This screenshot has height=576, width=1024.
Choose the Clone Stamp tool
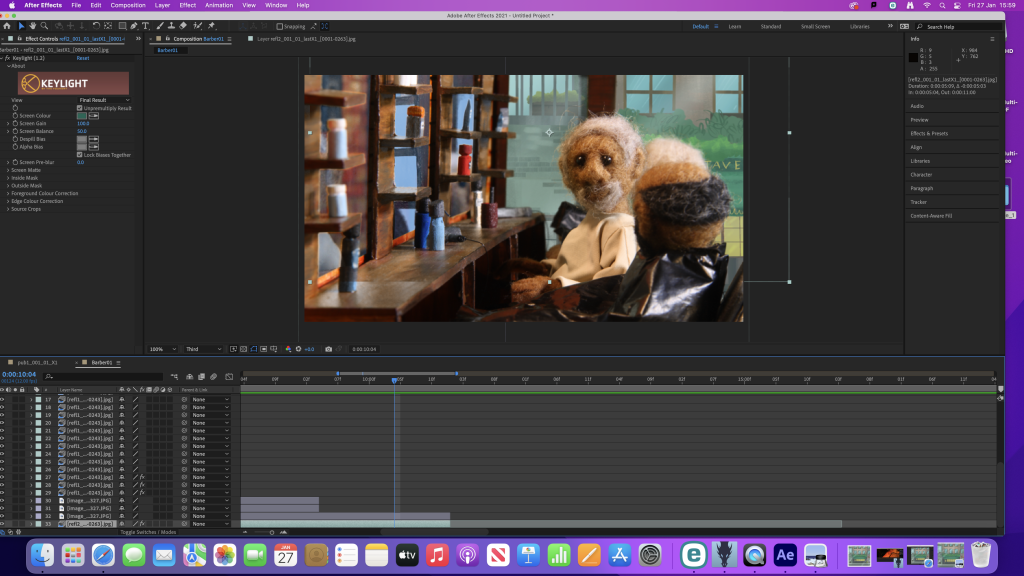pyautogui.click(x=171, y=26)
